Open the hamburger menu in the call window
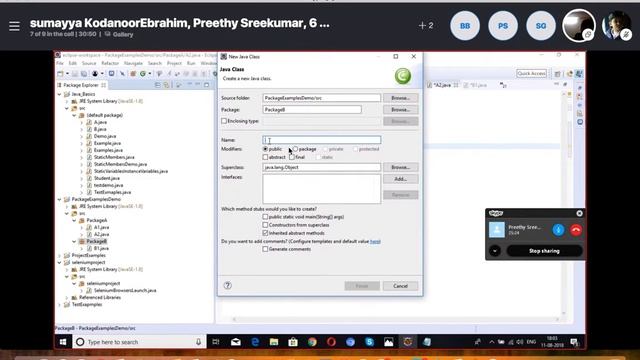The width and height of the screenshot is (640, 360). click(14, 26)
